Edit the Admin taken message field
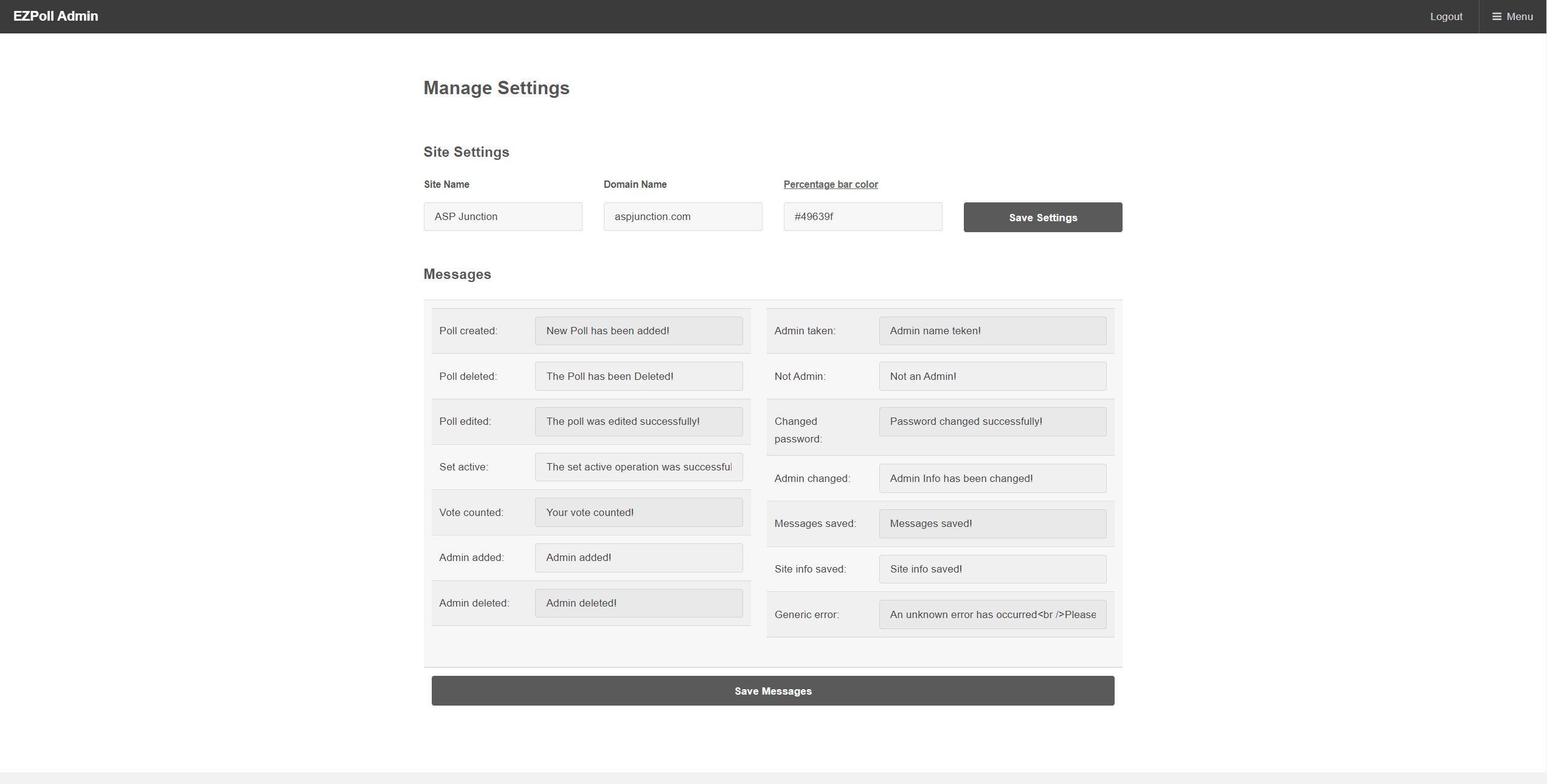Image resolution: width=1547 pixels, height=784 pixels. 992,331
